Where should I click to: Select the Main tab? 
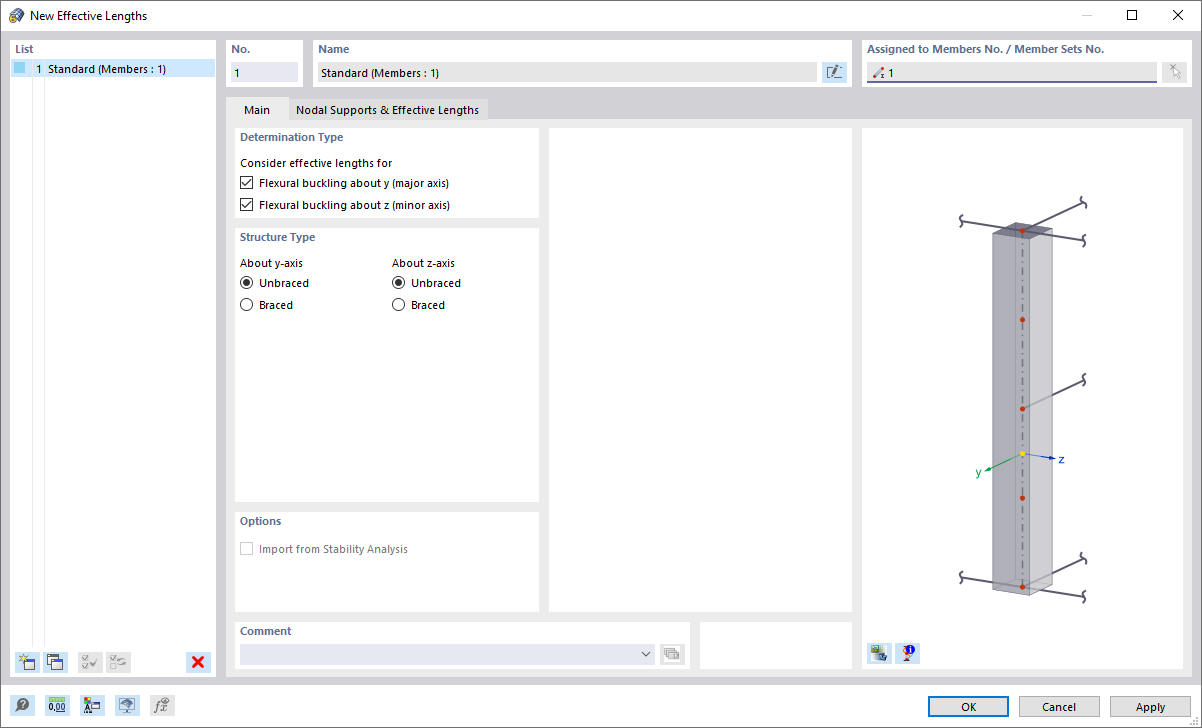click(x=257, y=110)
